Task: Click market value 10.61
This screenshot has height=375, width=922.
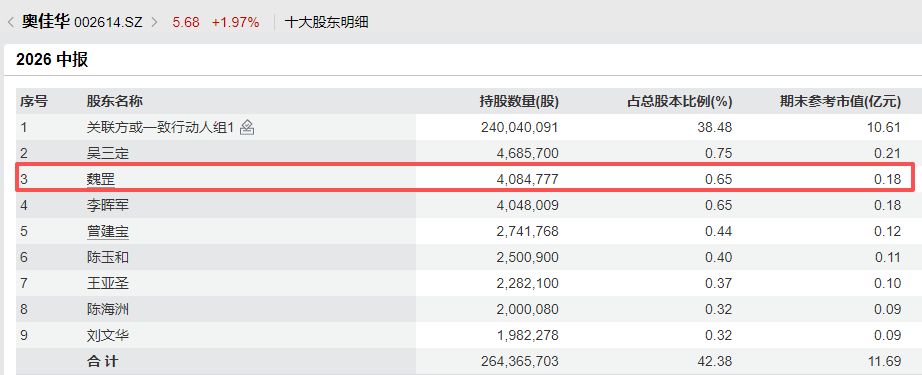Action: (x=885, y=127)
